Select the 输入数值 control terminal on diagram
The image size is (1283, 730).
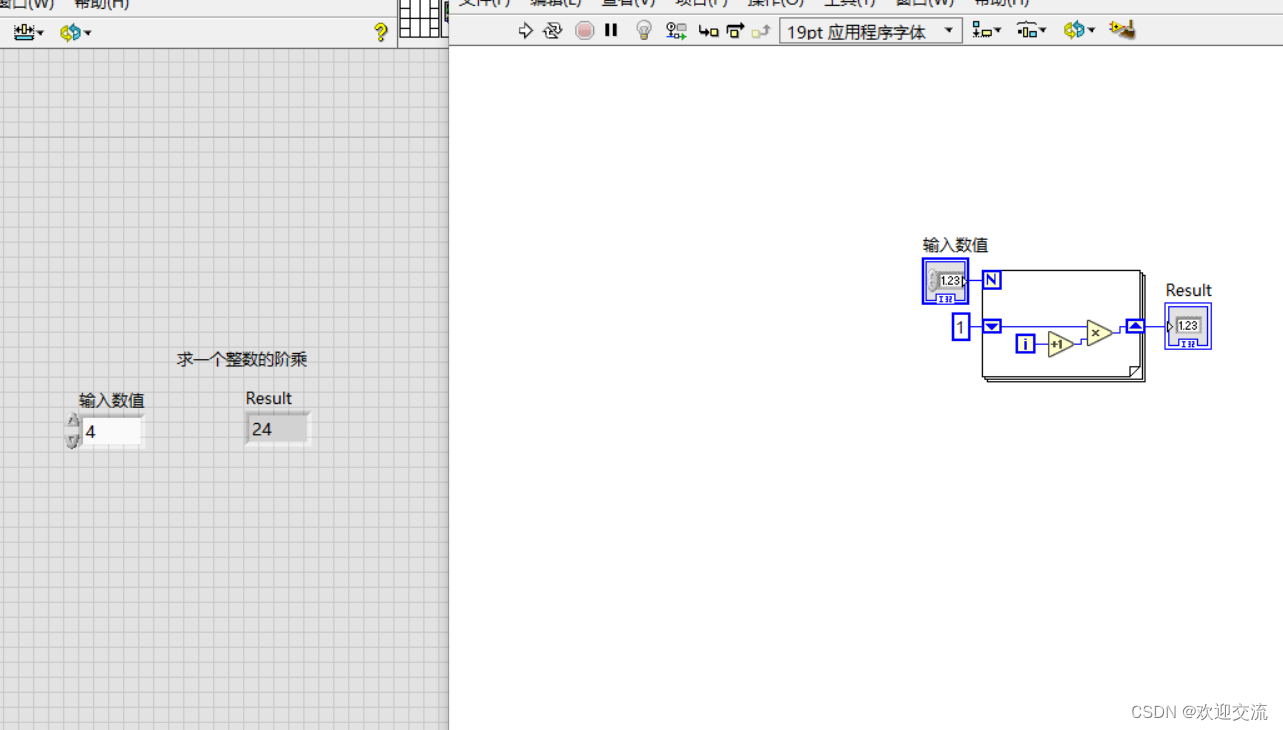945,281
